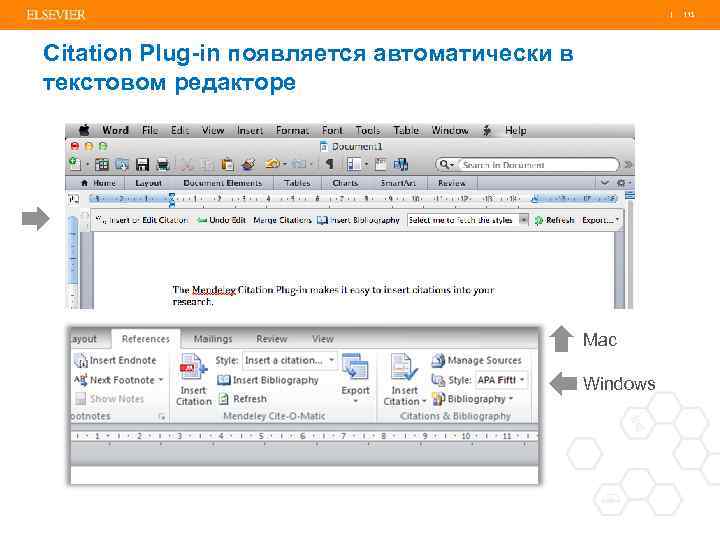The height and width of the screenshot is (540, 720).
Task: Click the New from Template icon
Action: [101, 164]
